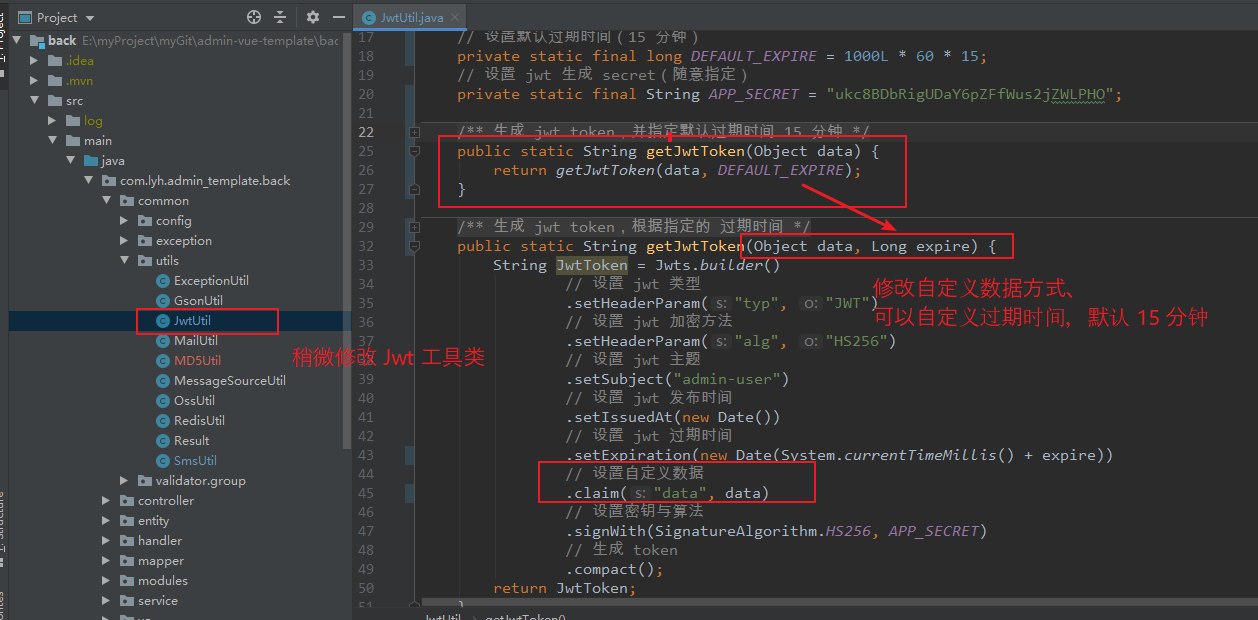Collapse the utils package arrow
The width and height of the screenshot is (1258, 620).
pyautogui.click(x=125, y=261)
